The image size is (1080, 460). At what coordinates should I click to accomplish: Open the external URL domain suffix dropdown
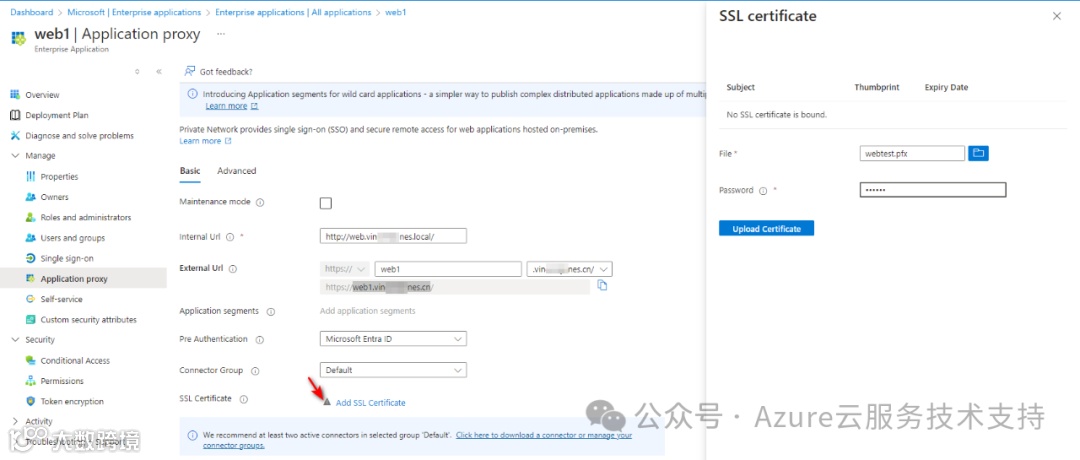click(570, 269)
